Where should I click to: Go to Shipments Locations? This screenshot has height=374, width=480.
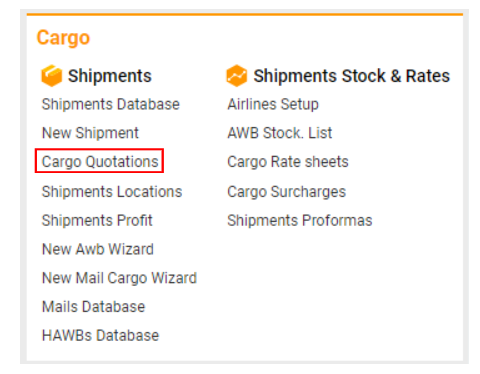(x=112, y=192)
